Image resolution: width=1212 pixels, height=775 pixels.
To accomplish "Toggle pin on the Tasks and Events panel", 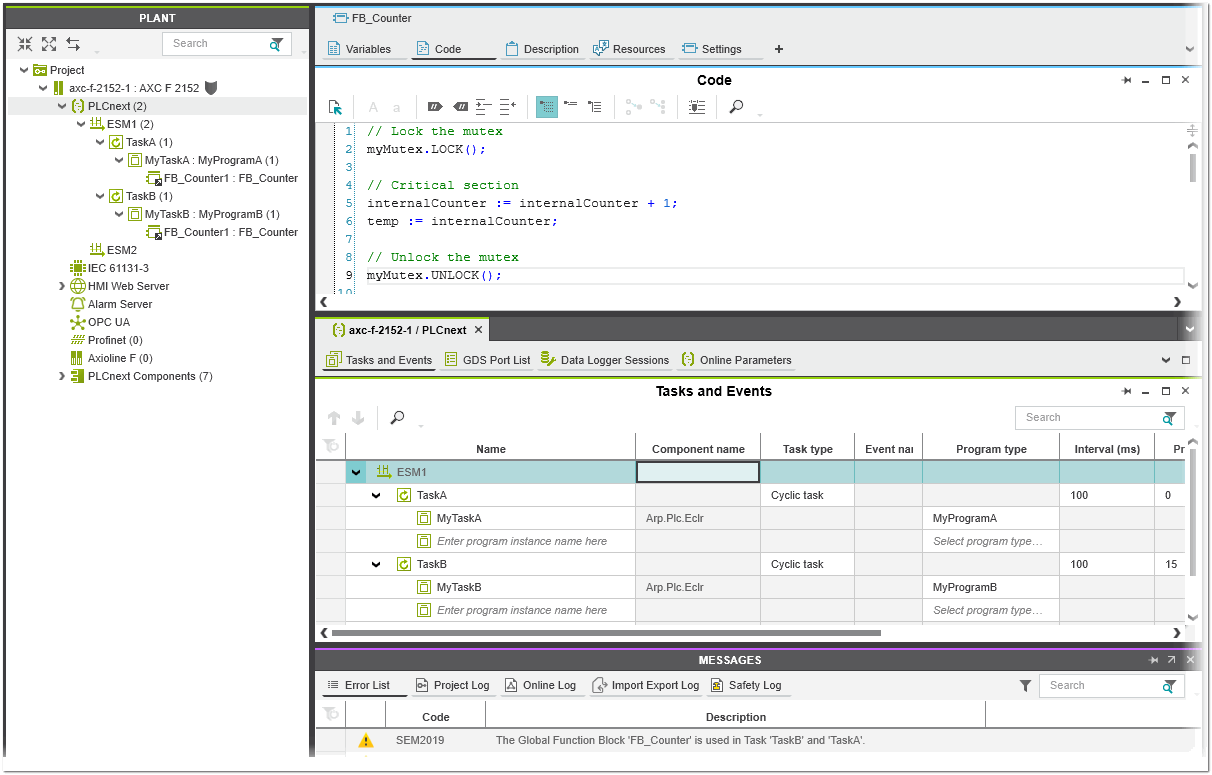I will (x=1127, y=391).
